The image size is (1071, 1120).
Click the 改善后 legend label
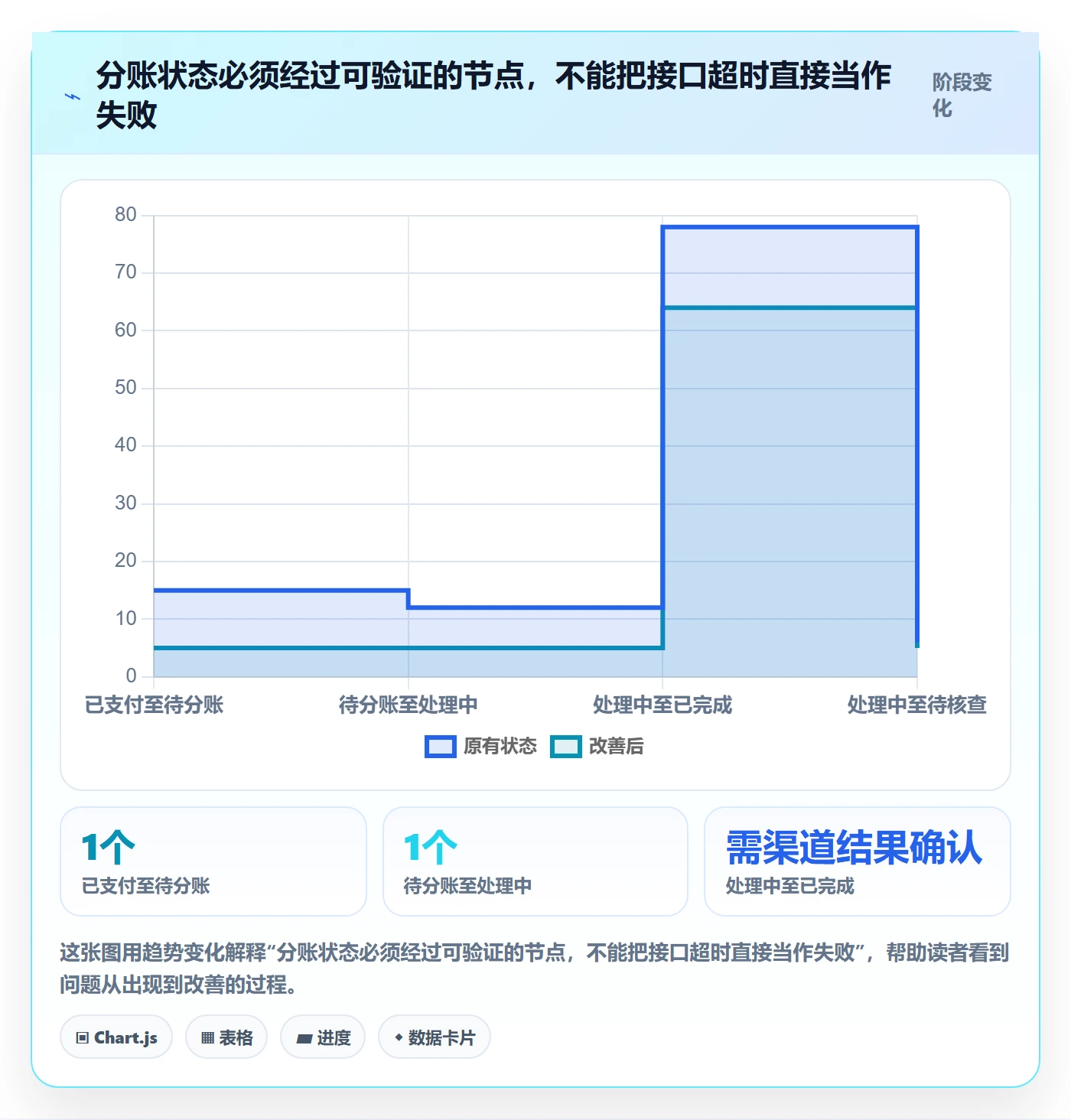point(617,747)
